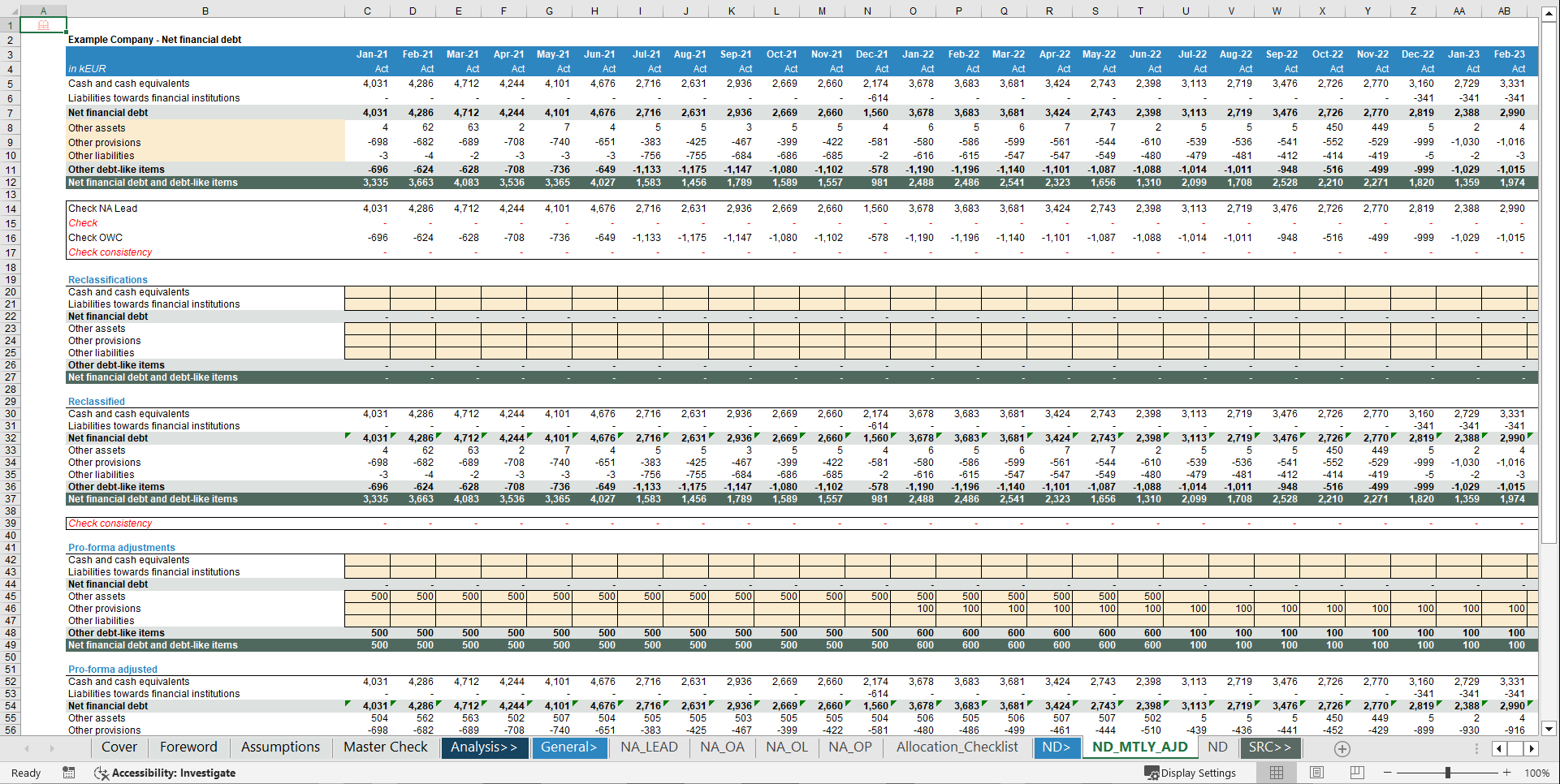This screenshot has width=1560, height=784.
Task: Zoom out using the minus icon
Action: (x=1386, y=773)
